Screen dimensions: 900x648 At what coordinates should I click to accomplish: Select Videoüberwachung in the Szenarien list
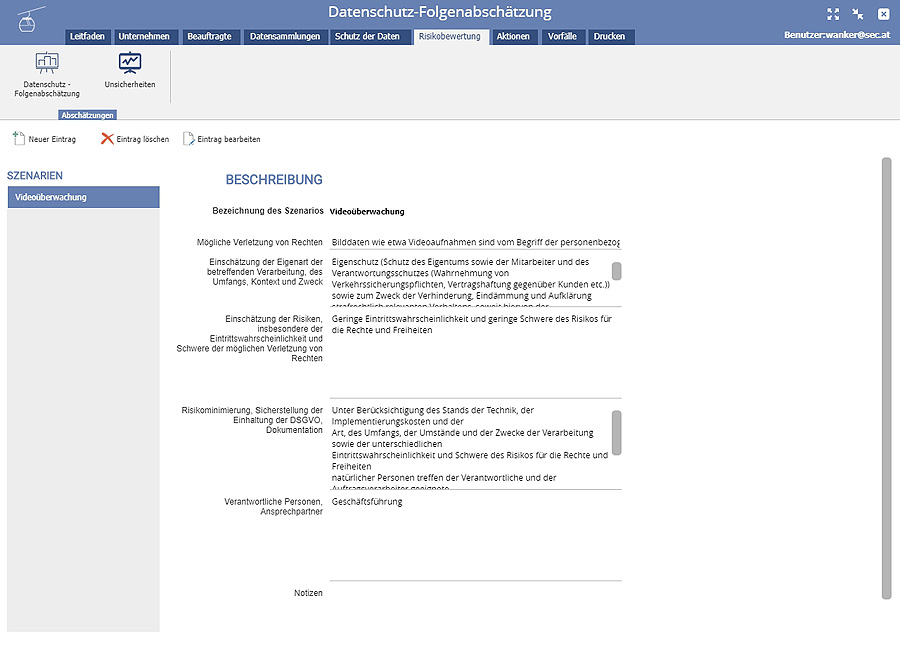(x=83, y=197)
